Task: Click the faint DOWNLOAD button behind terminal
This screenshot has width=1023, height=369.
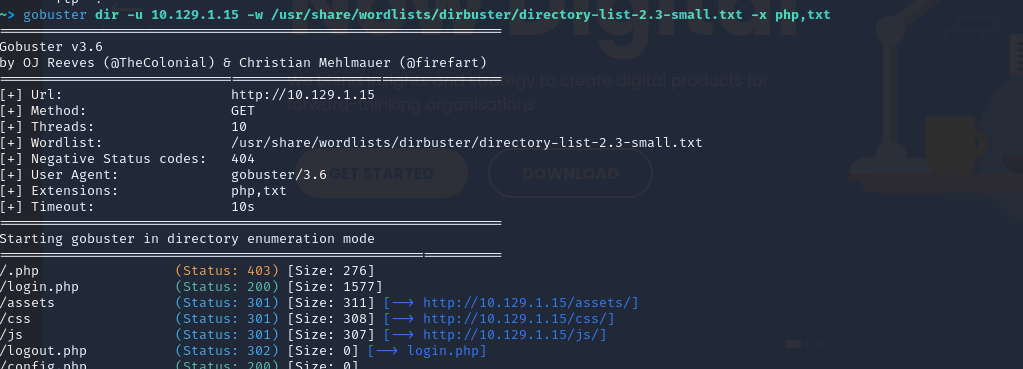Action: [x=570, y=173]
